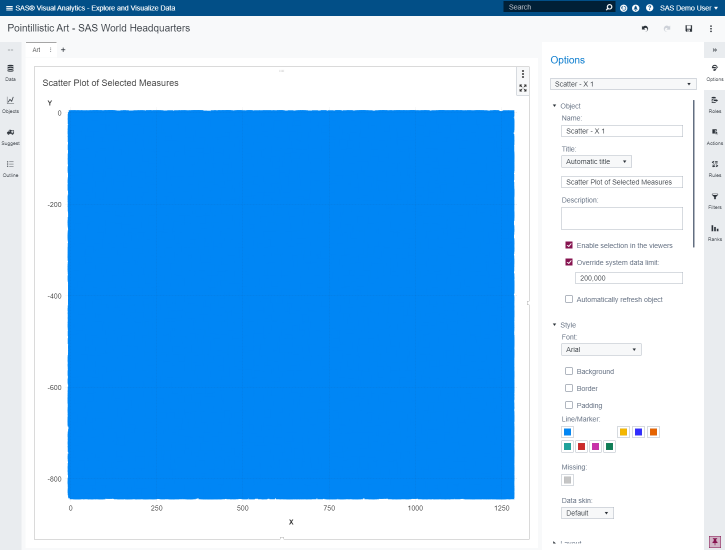Open notifications bell icon
This screenshot has width=725, height=550.
tap(636, 8)
